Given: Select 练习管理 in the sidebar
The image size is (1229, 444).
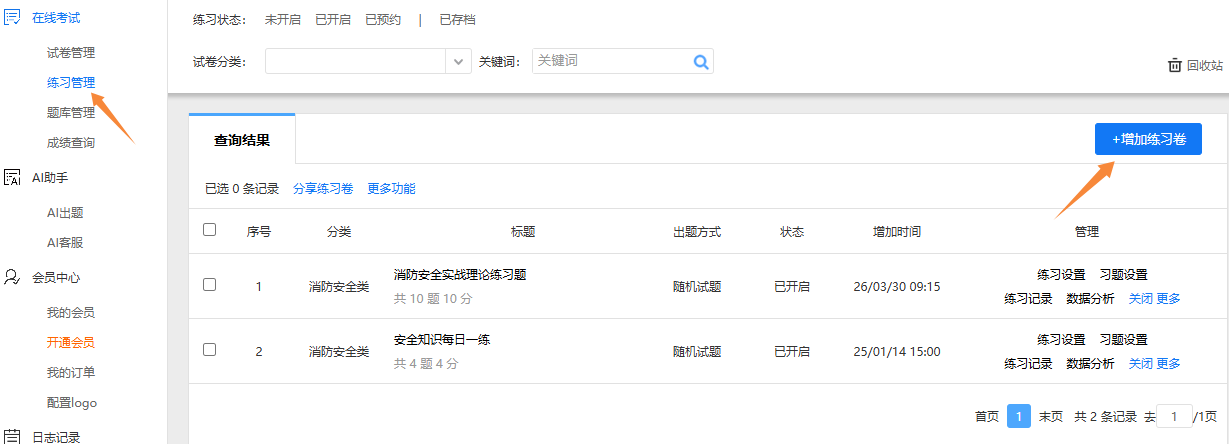Looking at the screenshot, I should tap(71, 82).
